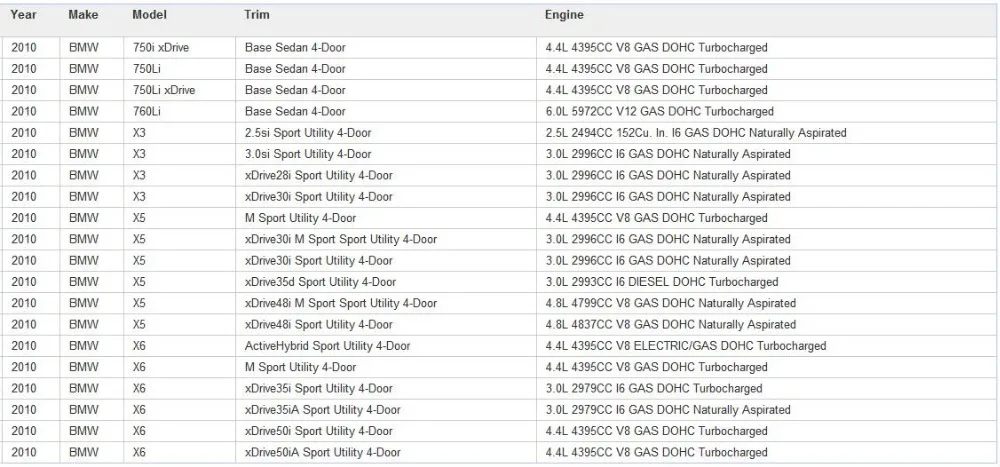This screenshot has height=467, width=1000.
Task: Click the Make column header
Action: pyautogui.click(x=84, y=14)
